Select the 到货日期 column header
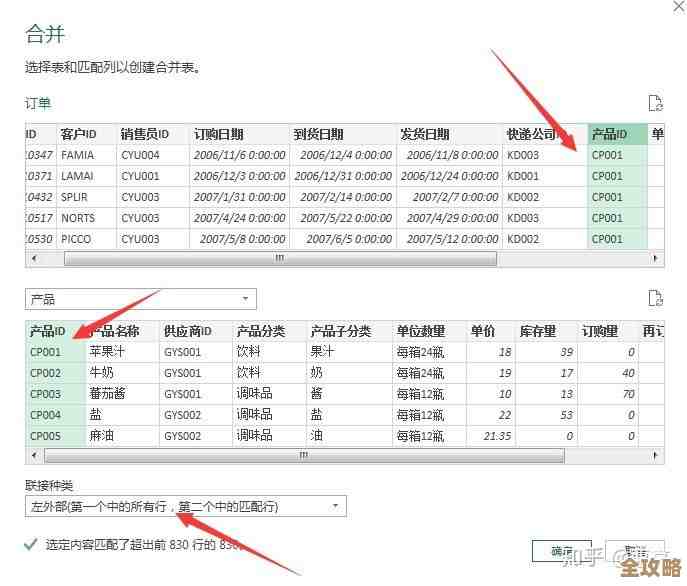This screenshot has width=687, height=586. coord(343,134)
